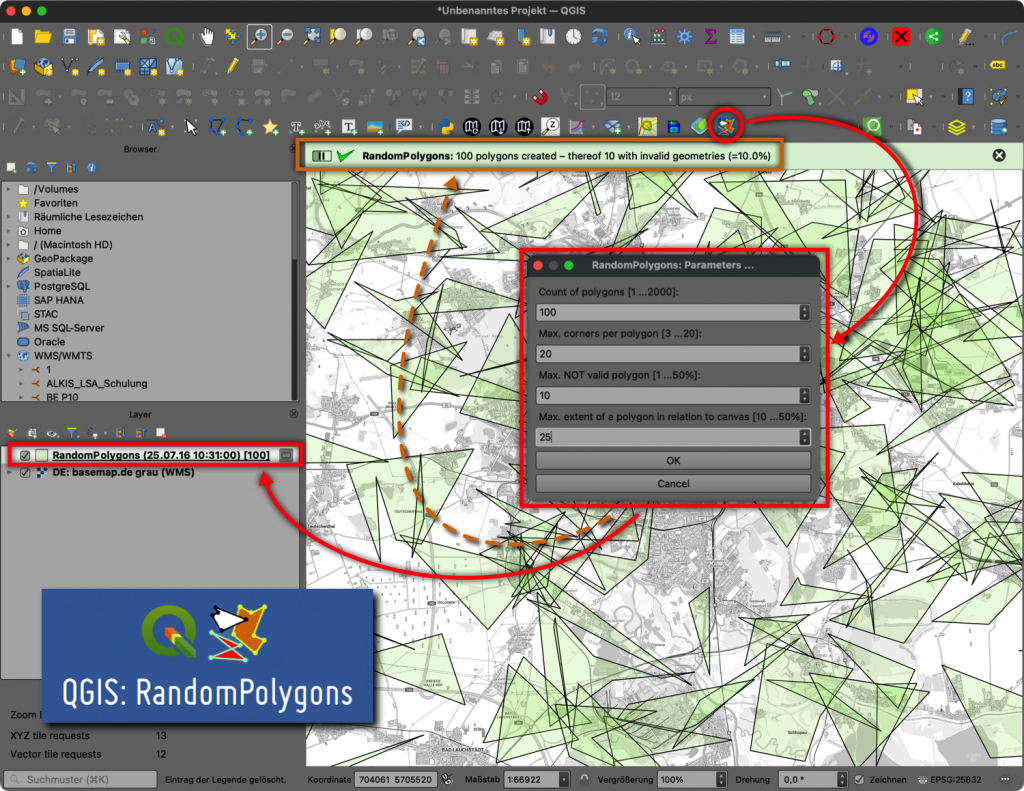Click the red X plugin icon

[901, 37]
